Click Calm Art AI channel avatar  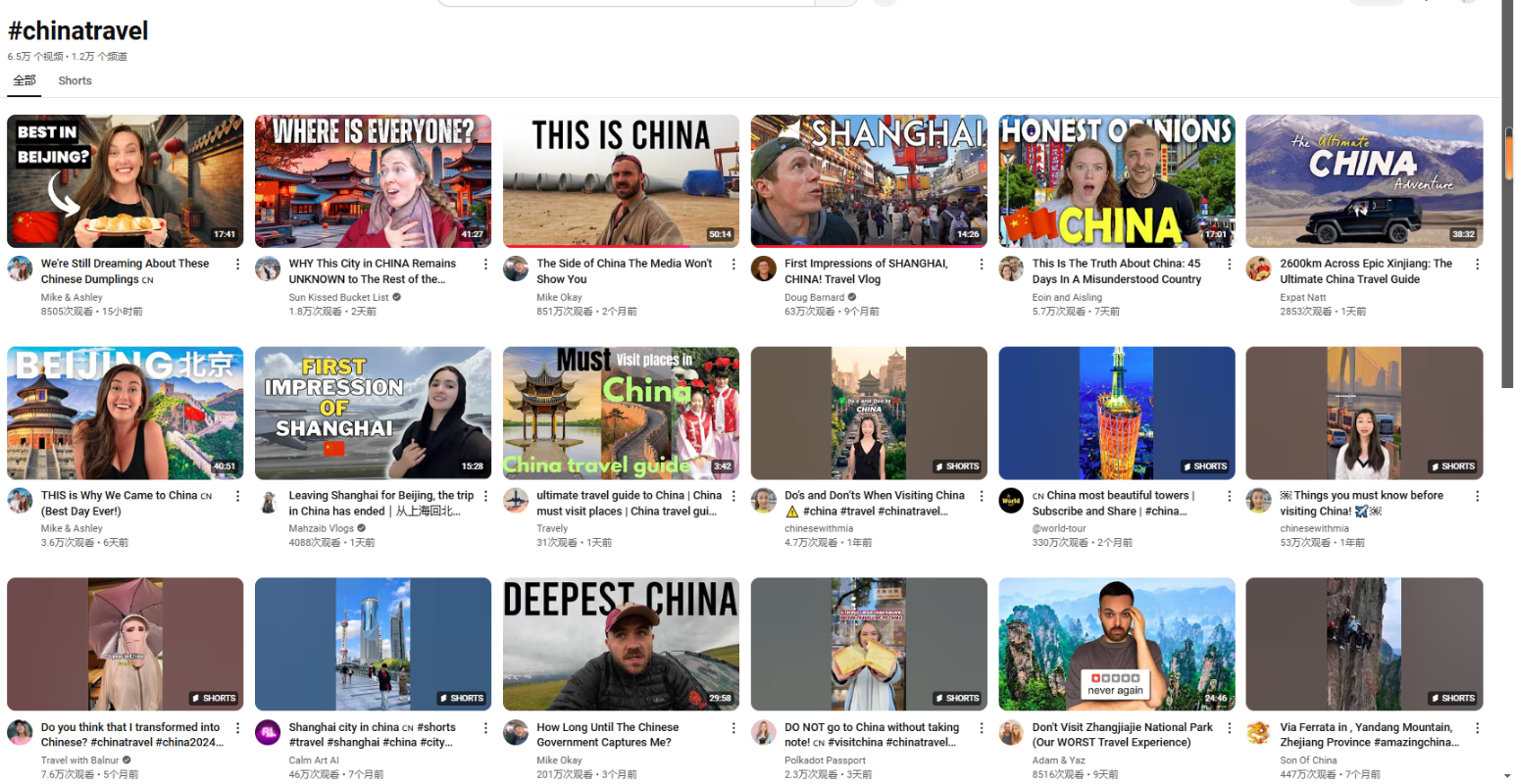click(x=268, y=733)
